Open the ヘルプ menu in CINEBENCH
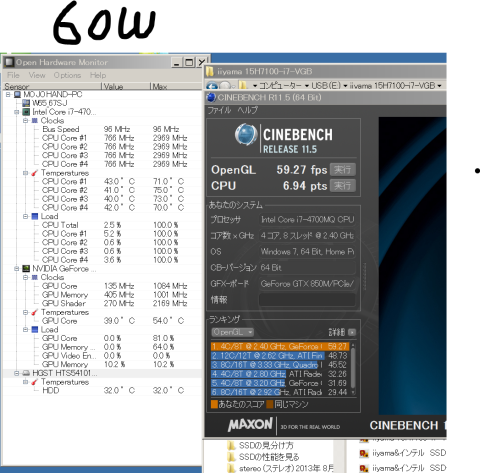Image resolution: width=480 pixels, height=473 pixels. 248,110
